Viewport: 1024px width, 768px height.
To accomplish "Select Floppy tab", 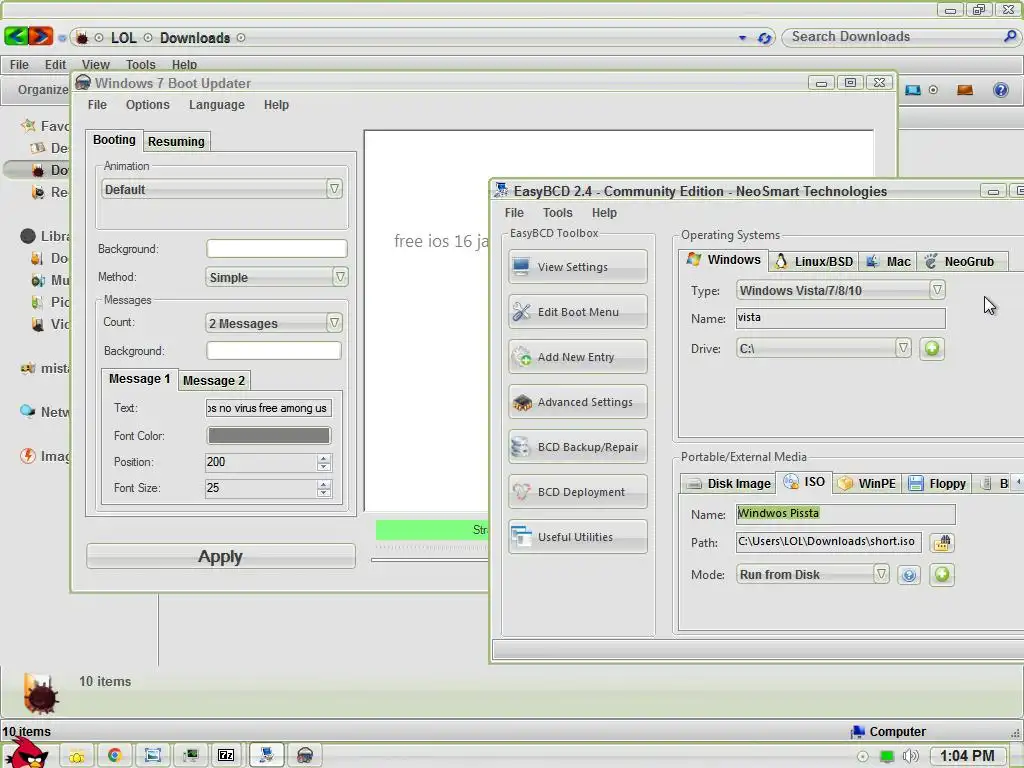I will (x=937, y=483).
